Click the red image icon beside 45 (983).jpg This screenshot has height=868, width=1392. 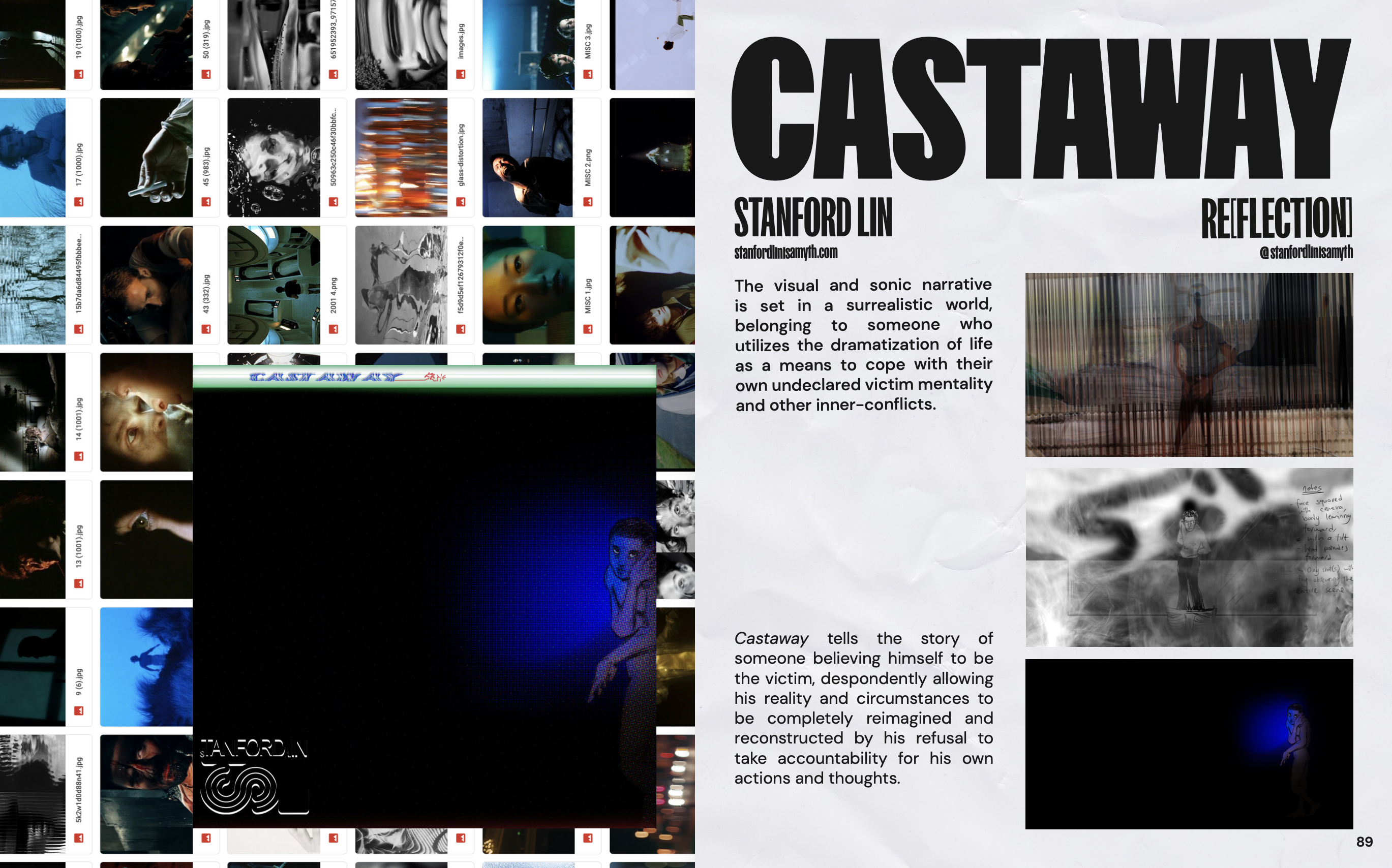pos(206,202)
